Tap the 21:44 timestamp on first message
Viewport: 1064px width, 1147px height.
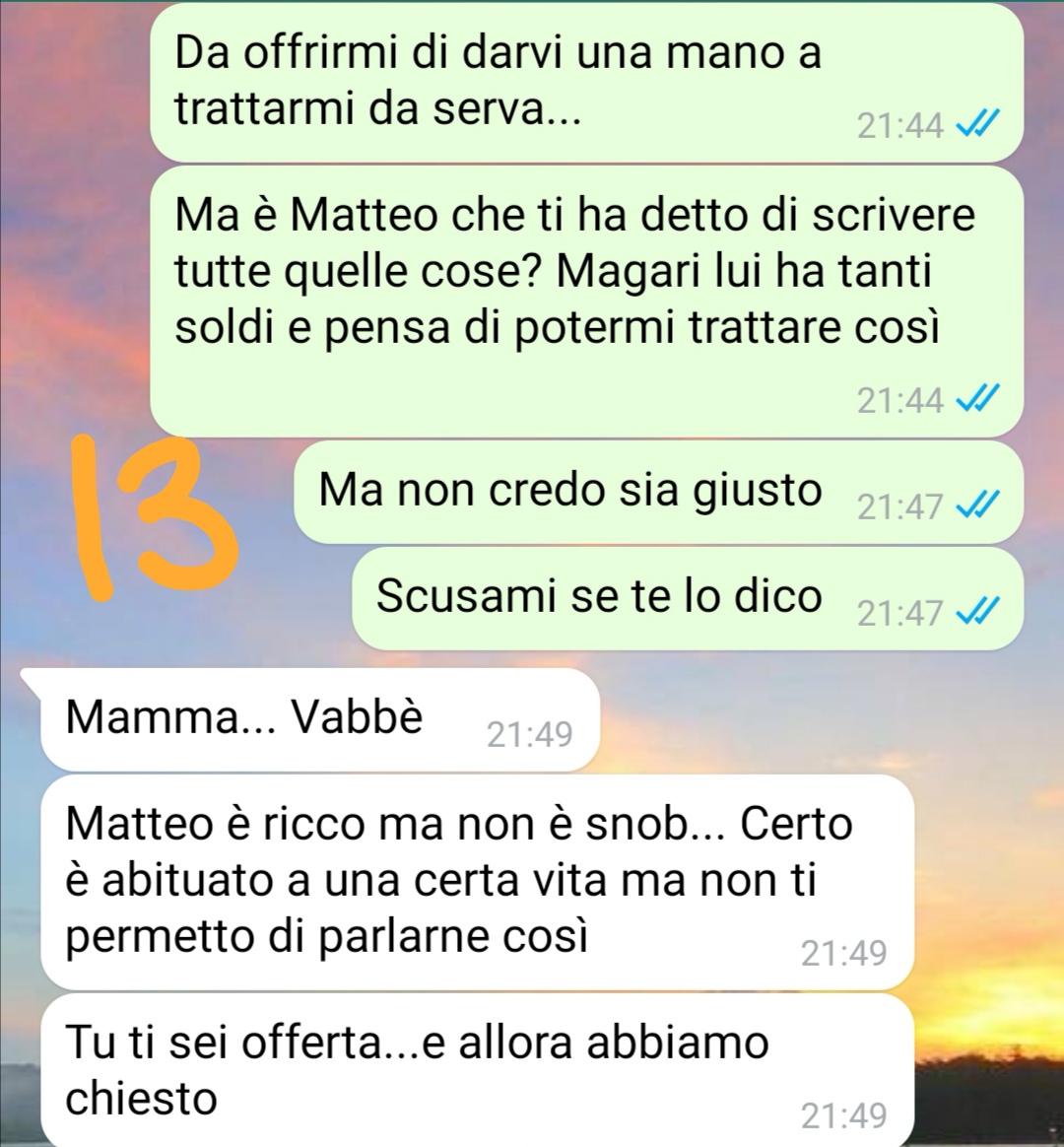click(x=900, y=126)
